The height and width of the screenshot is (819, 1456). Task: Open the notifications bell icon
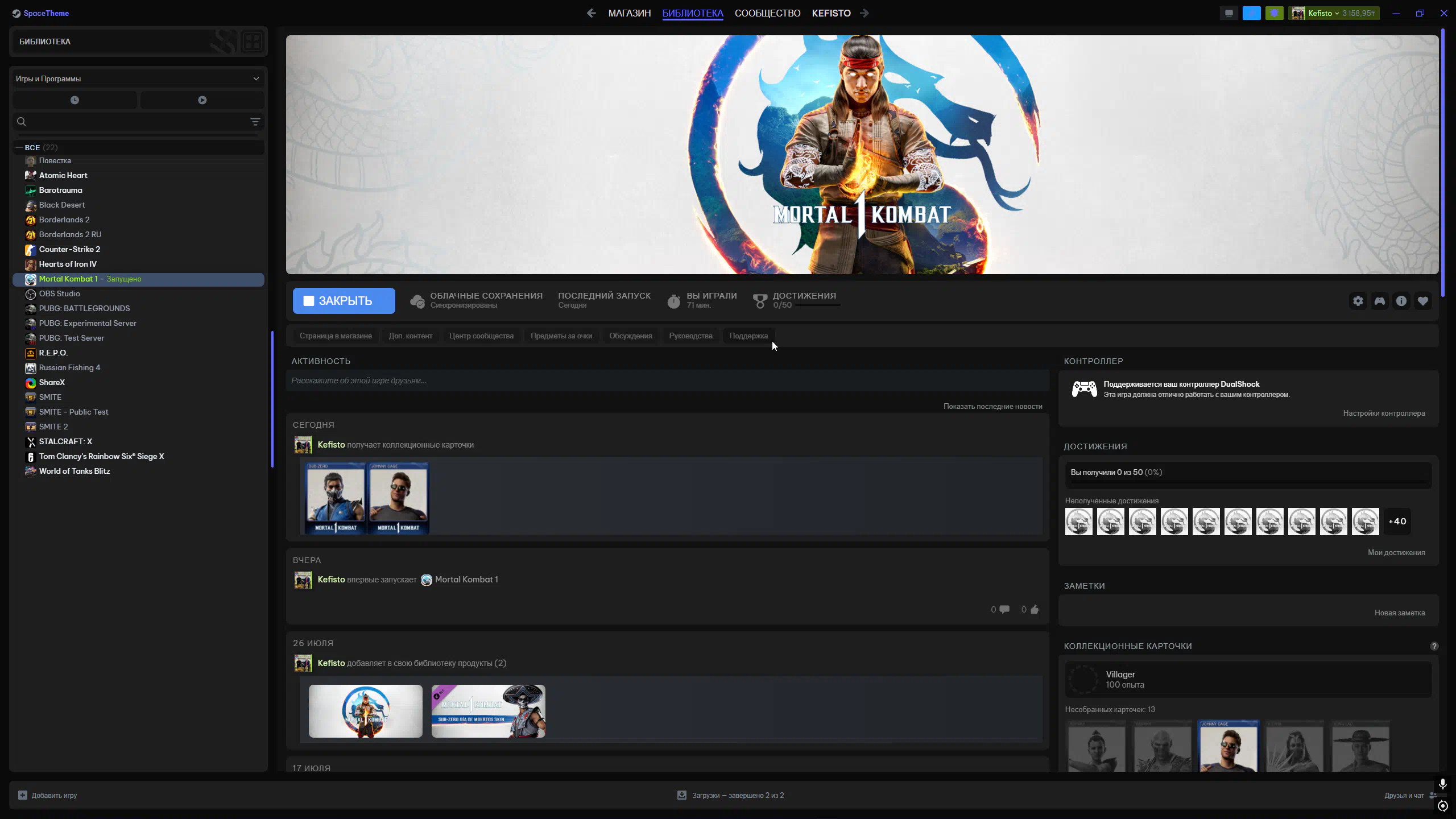[1275, 13]
